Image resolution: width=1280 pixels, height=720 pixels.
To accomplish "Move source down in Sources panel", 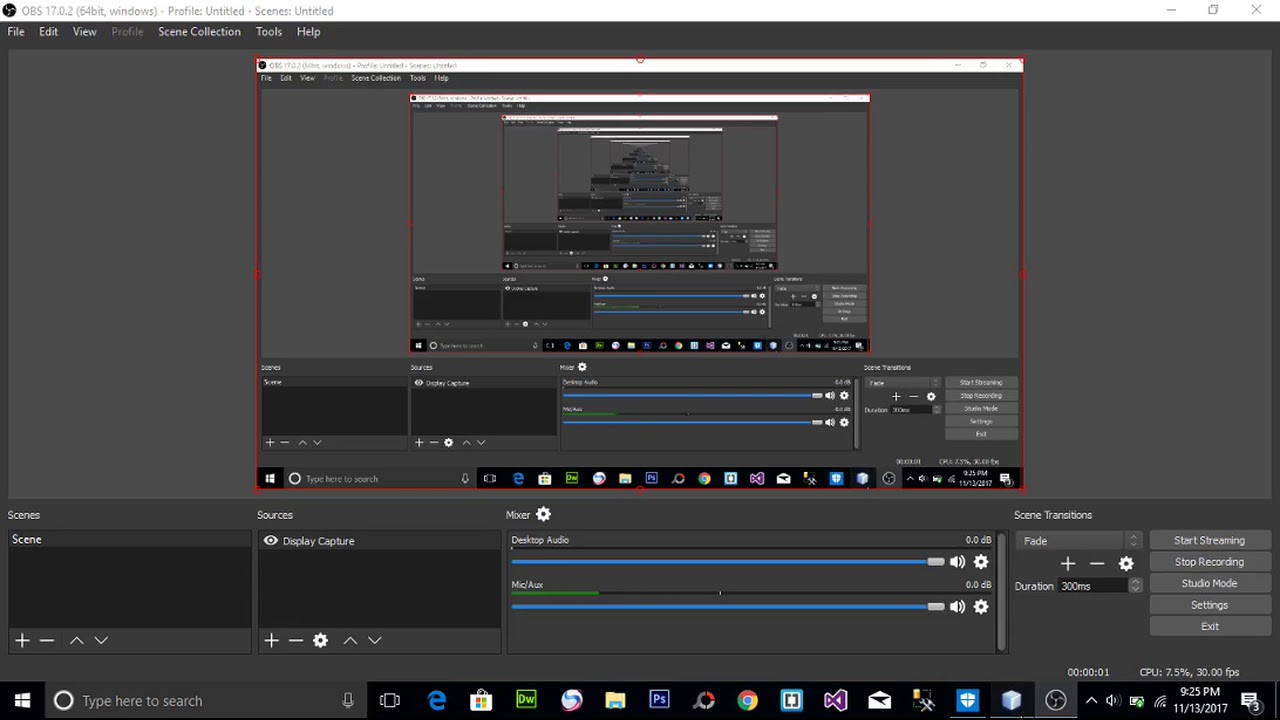I will 375,640.
